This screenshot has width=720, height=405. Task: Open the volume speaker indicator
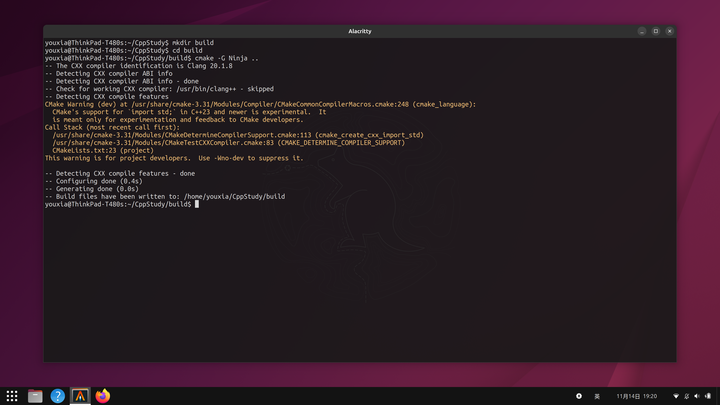[x=697, y=396]
